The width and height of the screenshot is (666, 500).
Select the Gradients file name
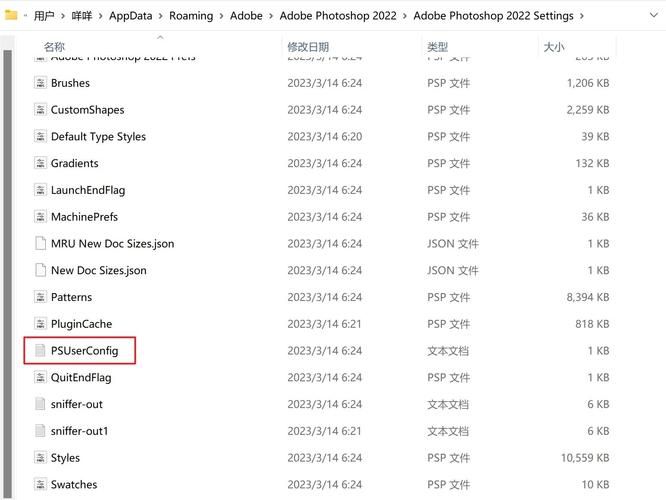(x=74, y=163)
